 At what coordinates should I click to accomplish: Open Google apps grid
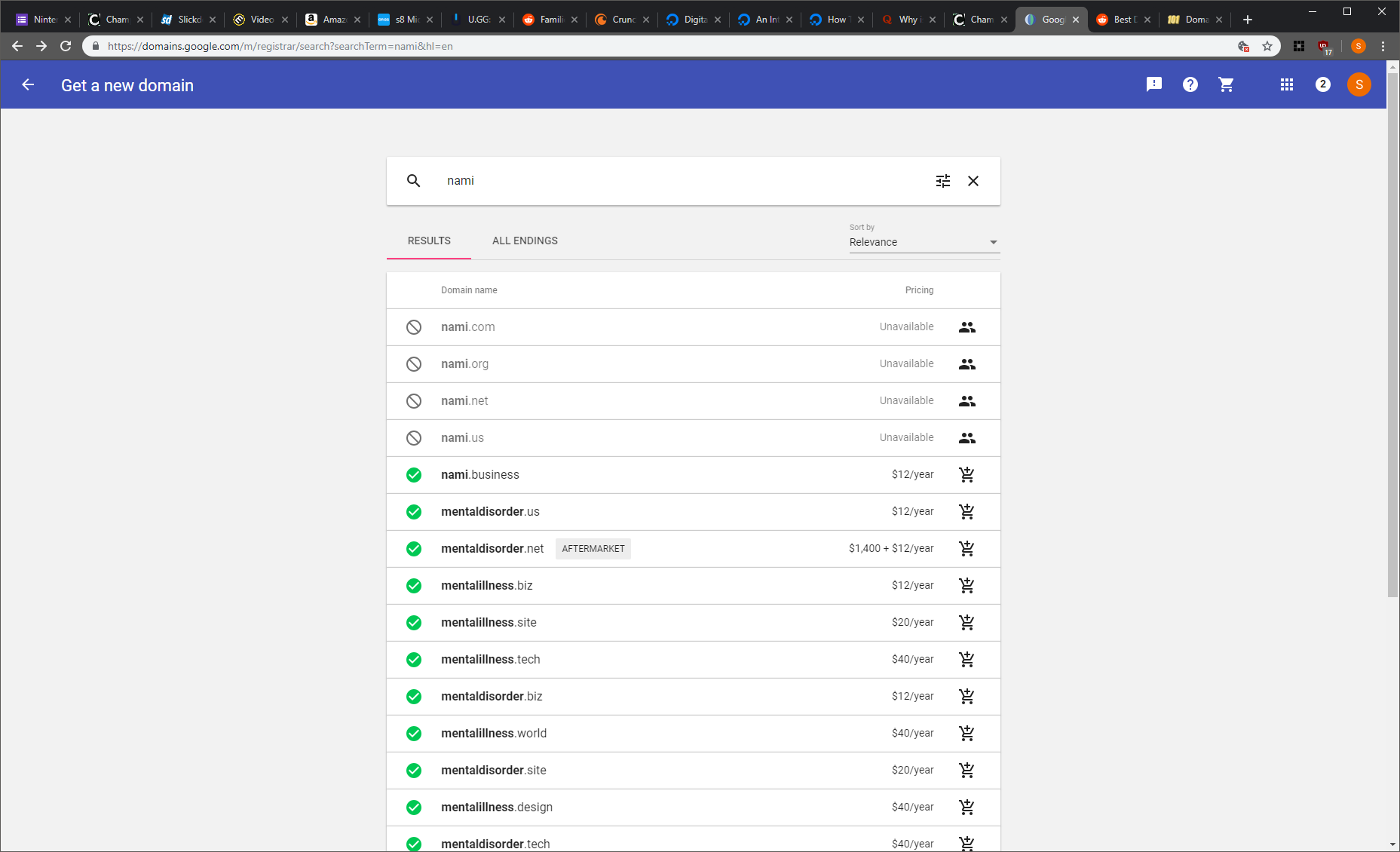point(1287,84)
